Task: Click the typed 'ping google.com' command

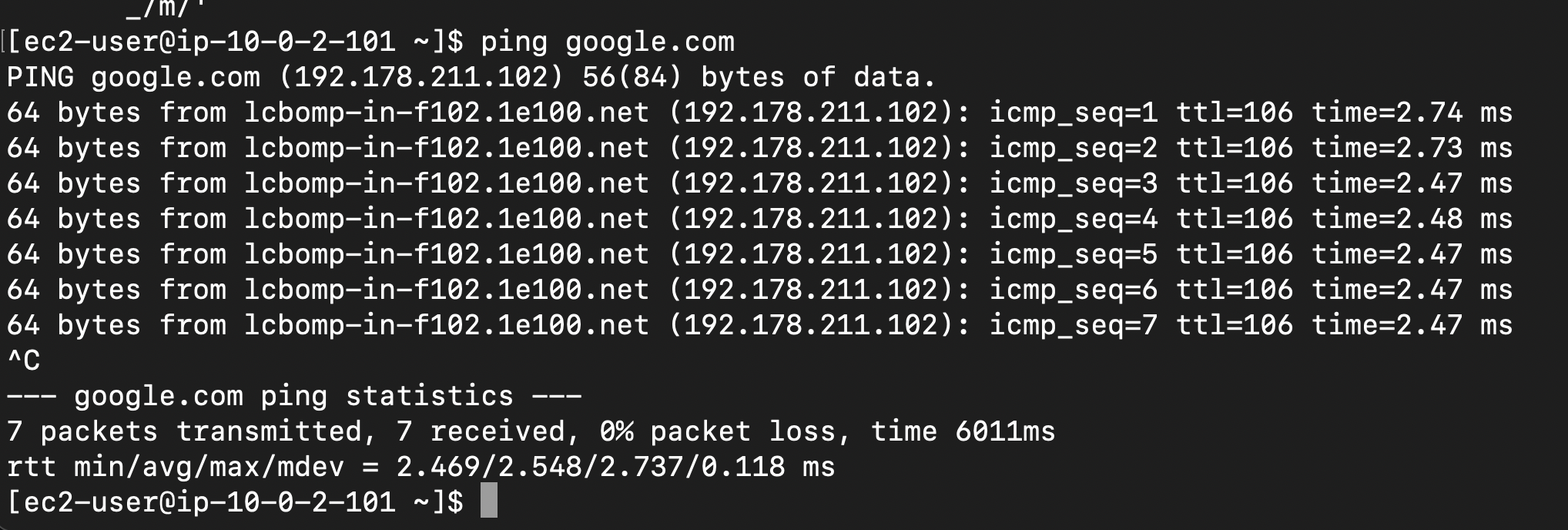Action: tap(607, 42)
